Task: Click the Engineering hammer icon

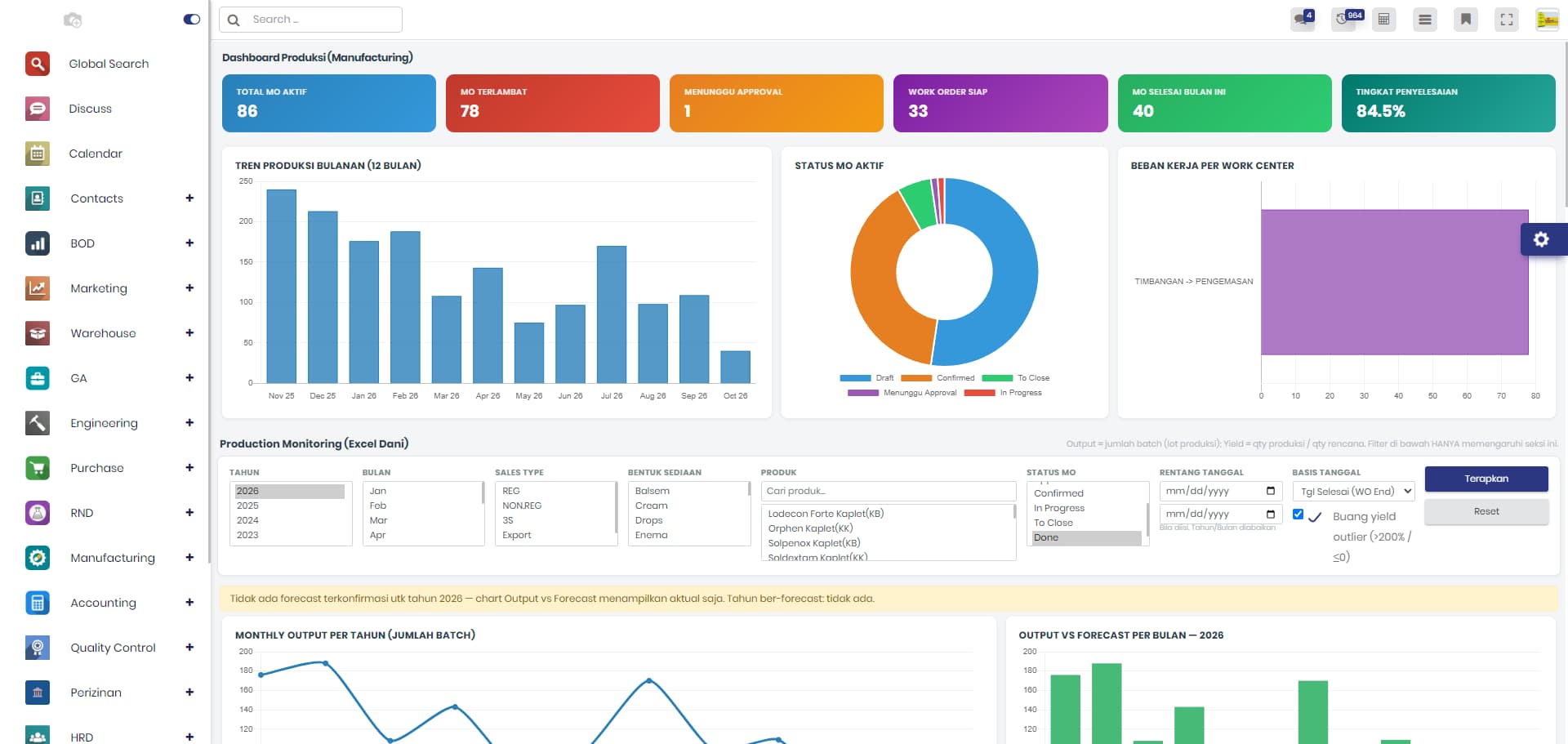Action: [38, 423]
